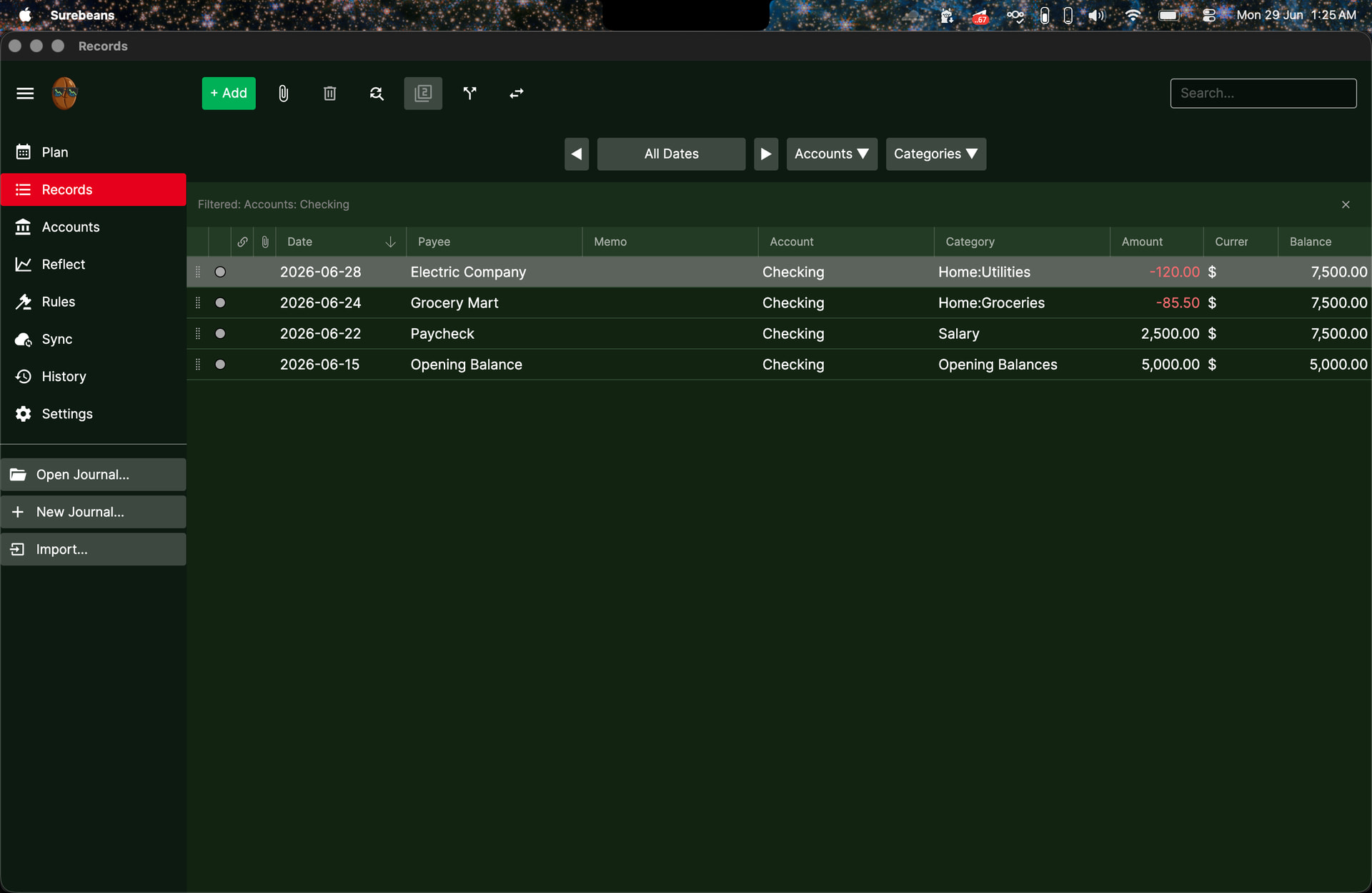Toggle status circle for Paycheck
The height and width of the screenshot is (893, 1372).
pyautogui.click(x=220, y=333)
